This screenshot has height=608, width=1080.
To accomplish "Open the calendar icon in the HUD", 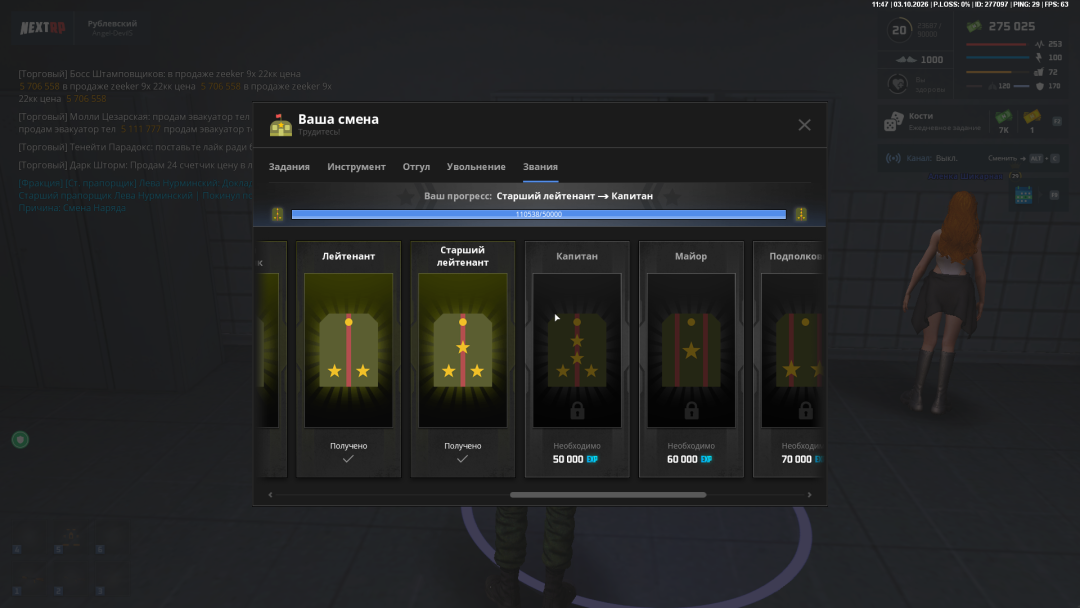I will (1024, 196).
